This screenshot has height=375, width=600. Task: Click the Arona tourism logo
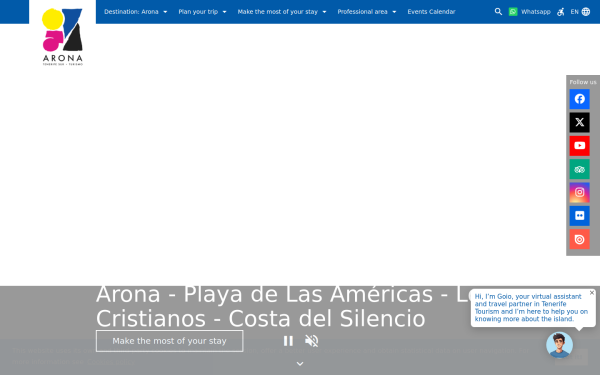click(x=62, y=37)
